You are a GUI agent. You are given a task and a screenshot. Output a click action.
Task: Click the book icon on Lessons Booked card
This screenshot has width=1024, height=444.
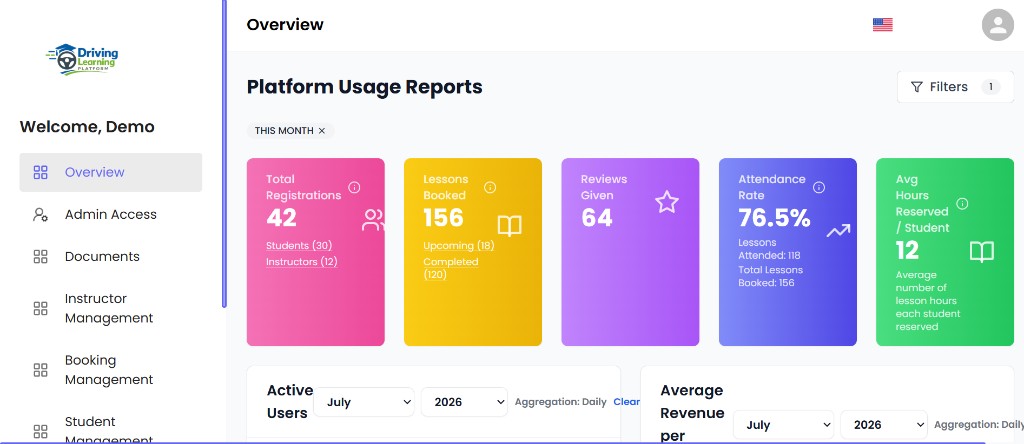click(509, 226)
